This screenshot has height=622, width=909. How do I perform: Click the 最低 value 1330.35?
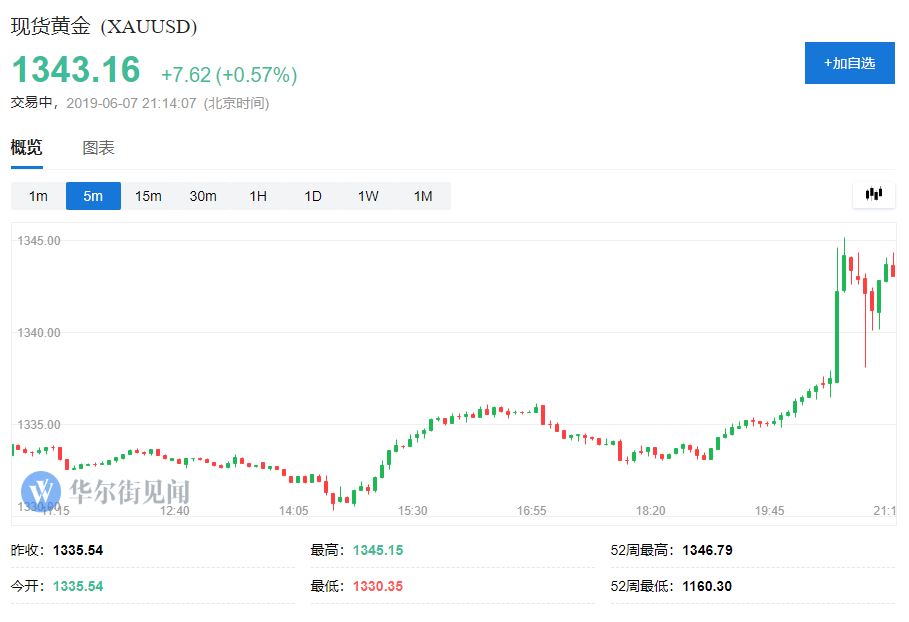pos(378,586)
